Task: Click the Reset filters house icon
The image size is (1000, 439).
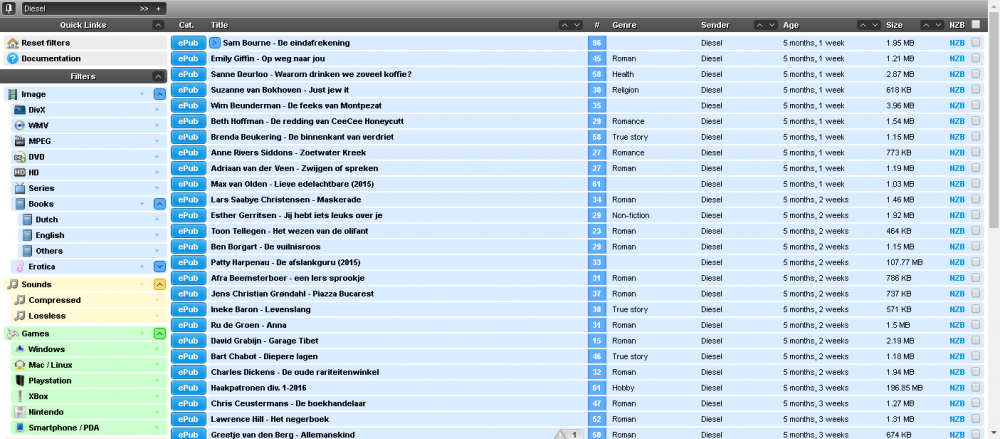Action: (x=13, y=43)
